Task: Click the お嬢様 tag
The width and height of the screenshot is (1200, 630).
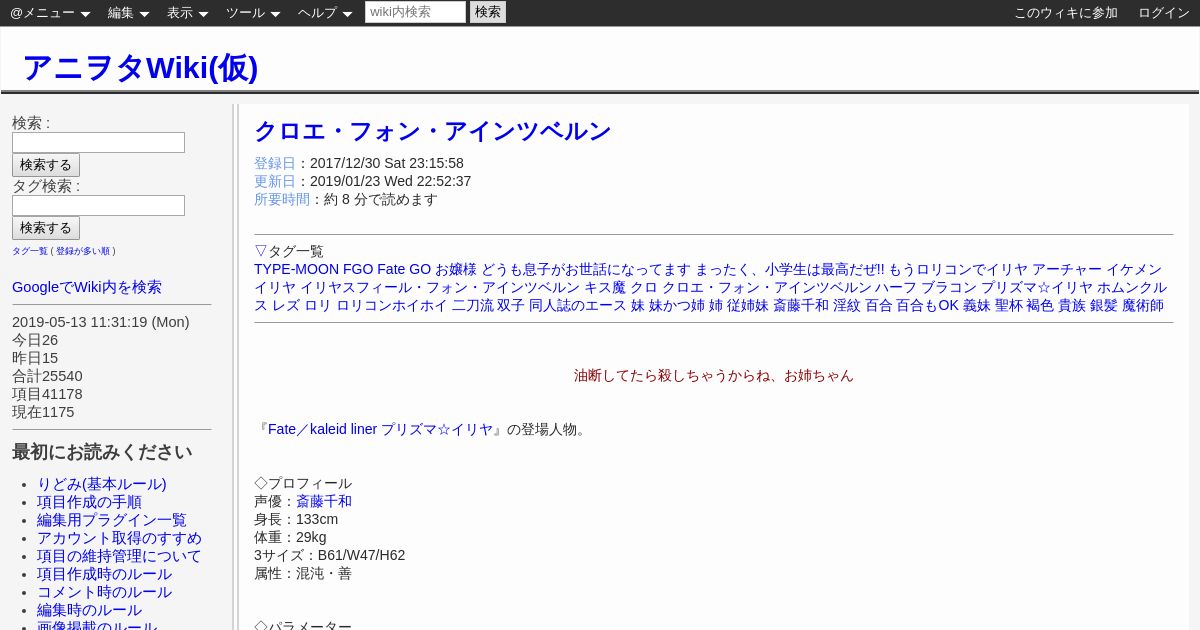Action: click(456, 269)
